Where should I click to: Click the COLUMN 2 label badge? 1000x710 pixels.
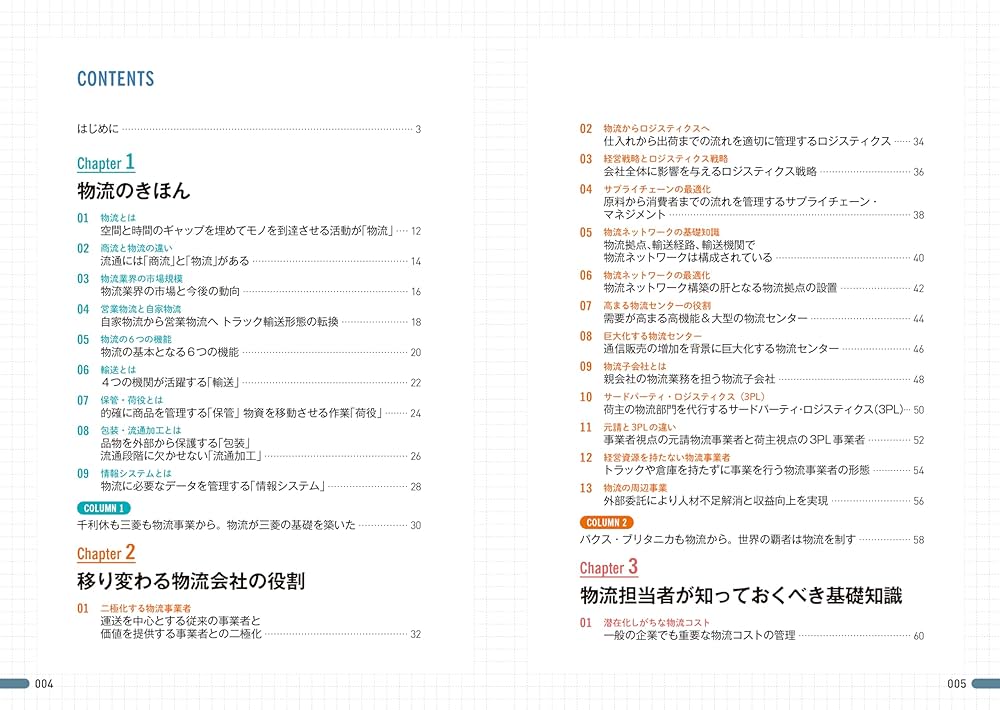[606, 521]
